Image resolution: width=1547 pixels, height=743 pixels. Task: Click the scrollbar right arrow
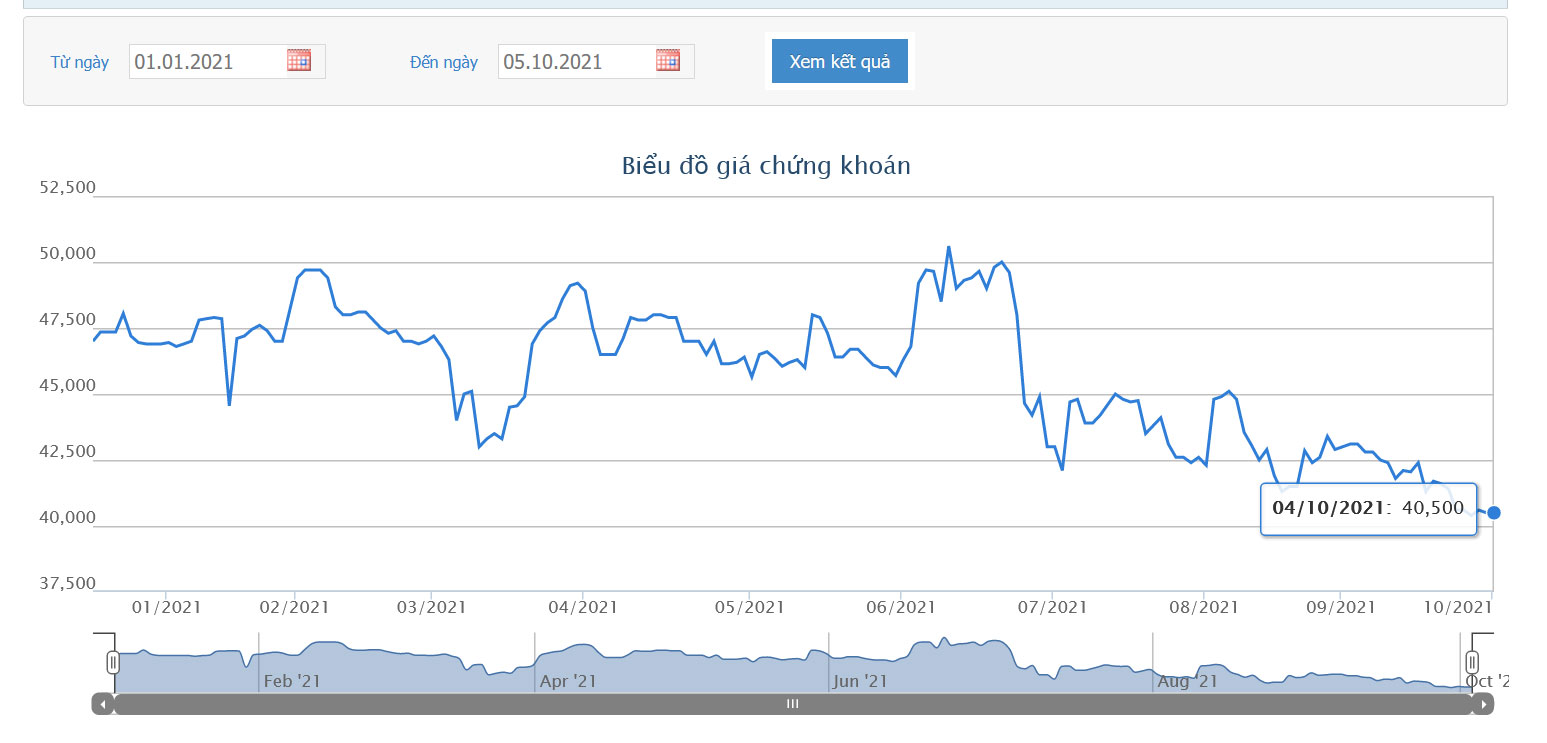point(1484,704)
